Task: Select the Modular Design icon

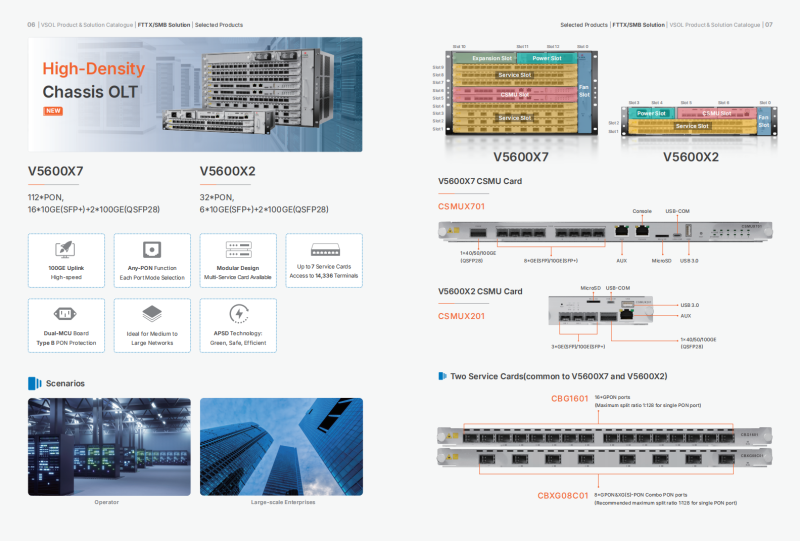Action: [x=238, y=250]
